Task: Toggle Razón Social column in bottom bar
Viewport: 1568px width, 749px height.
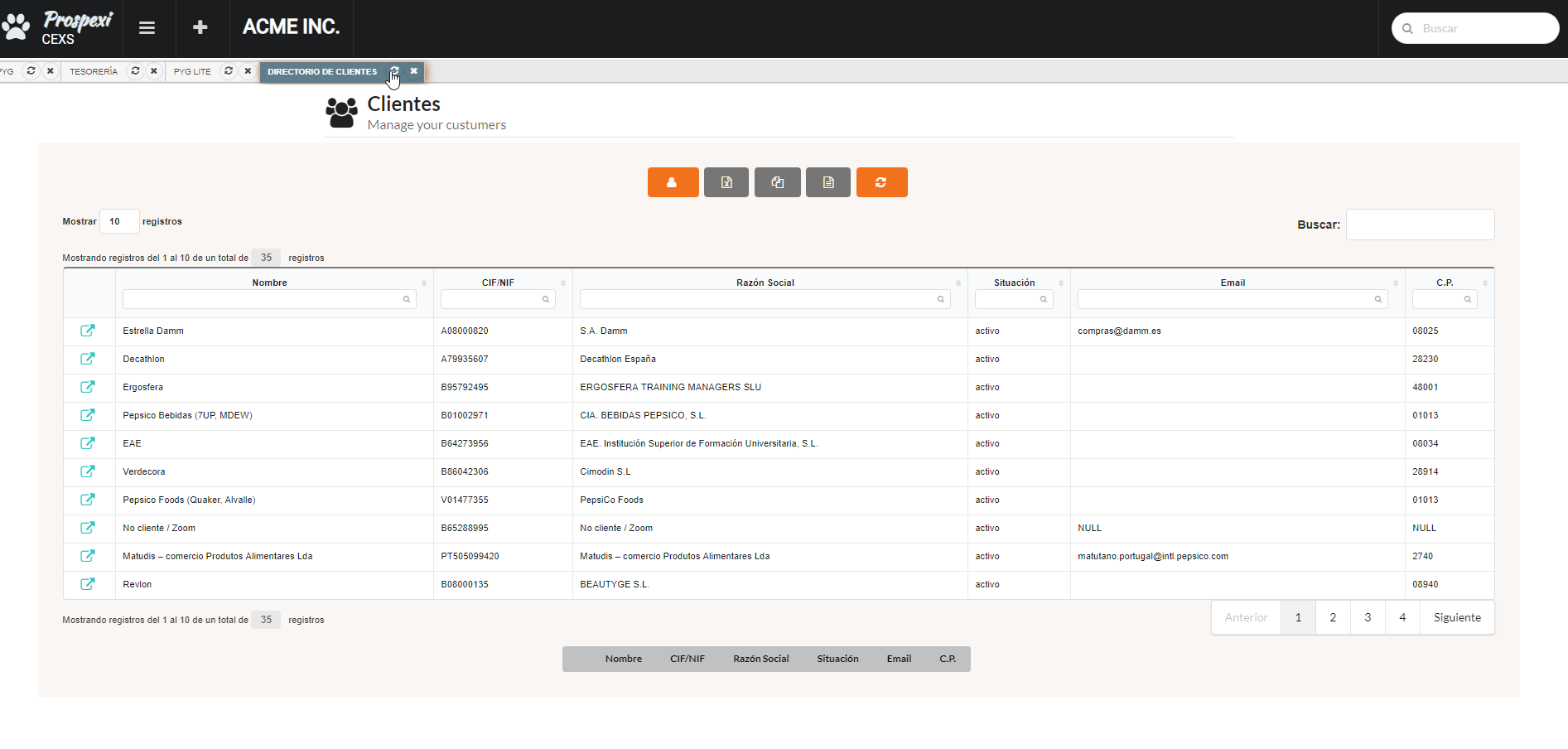Action: [761, 659]
